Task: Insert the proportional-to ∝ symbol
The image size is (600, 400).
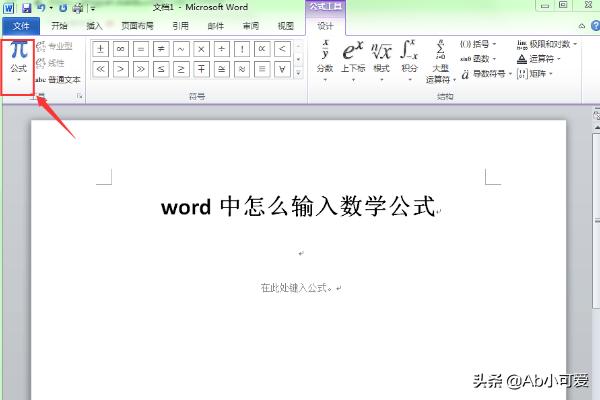Action: pyautogui.click(x=262, y=49)
